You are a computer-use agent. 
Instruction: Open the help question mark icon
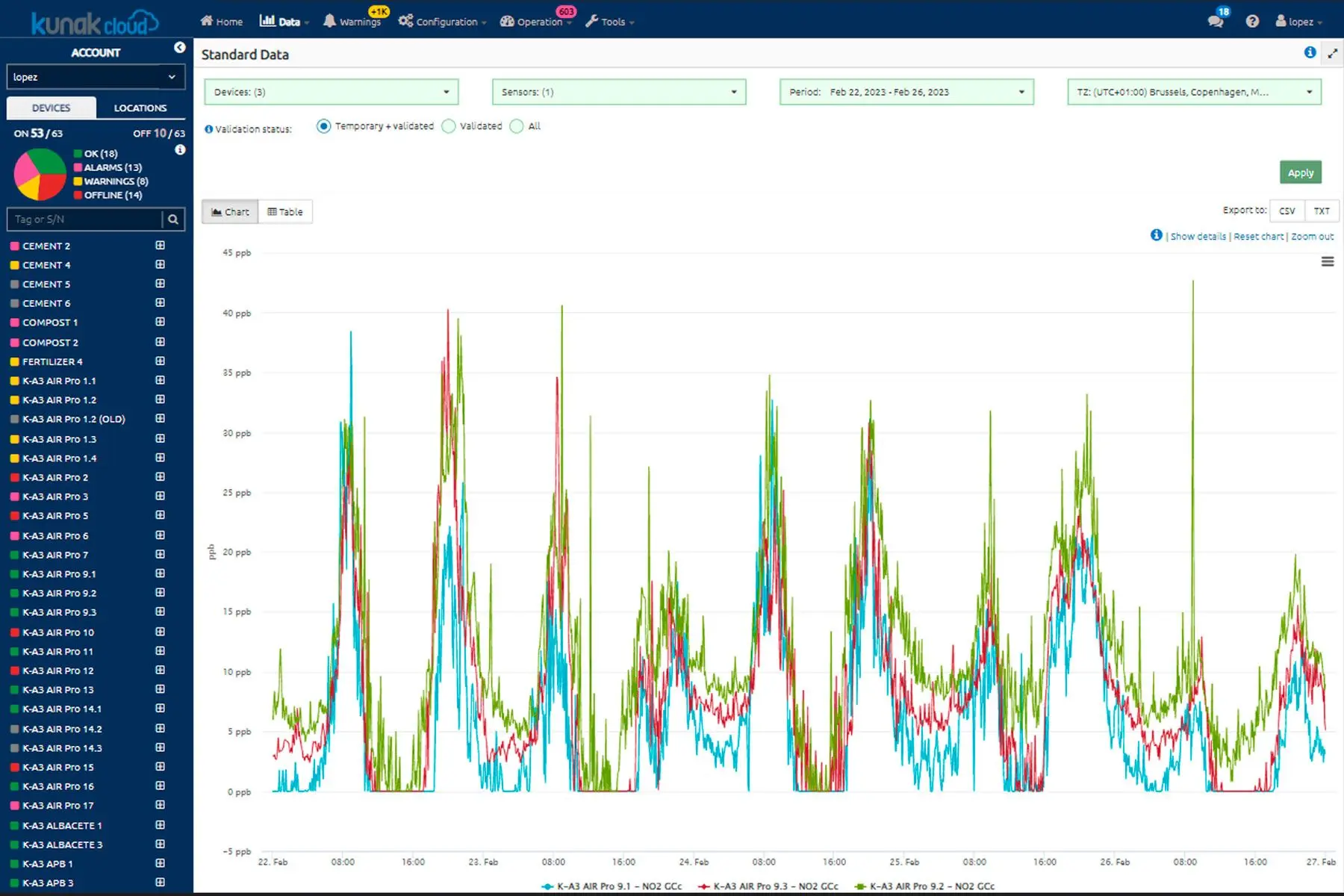tap(1252, 21)
